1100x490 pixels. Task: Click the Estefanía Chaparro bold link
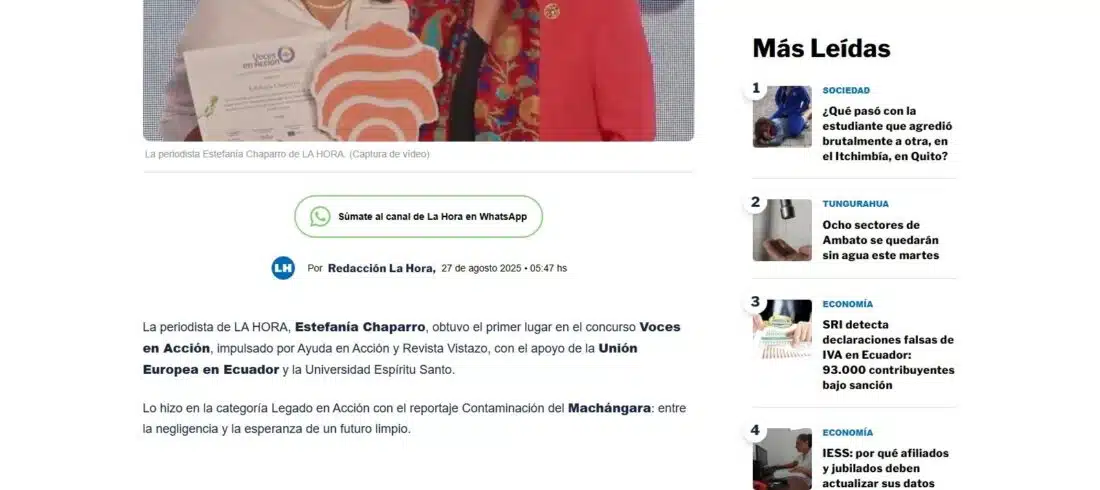pos(360,327)
